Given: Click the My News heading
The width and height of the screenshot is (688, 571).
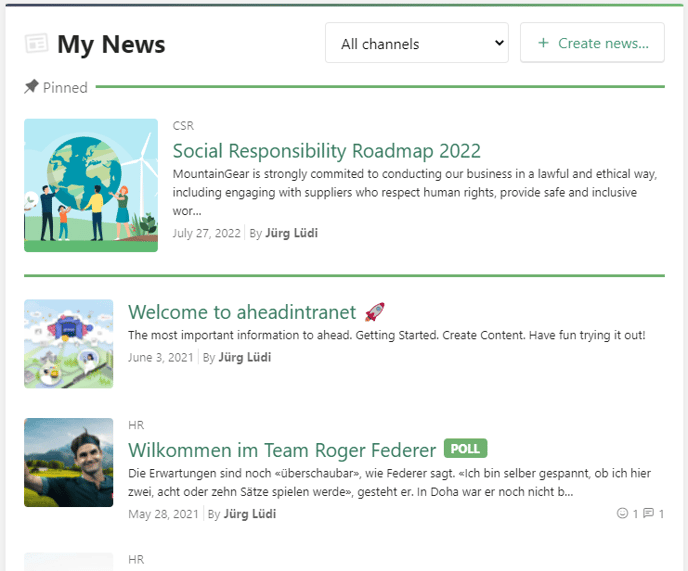Looking at the screenshot, I should (x=111, y=44).
